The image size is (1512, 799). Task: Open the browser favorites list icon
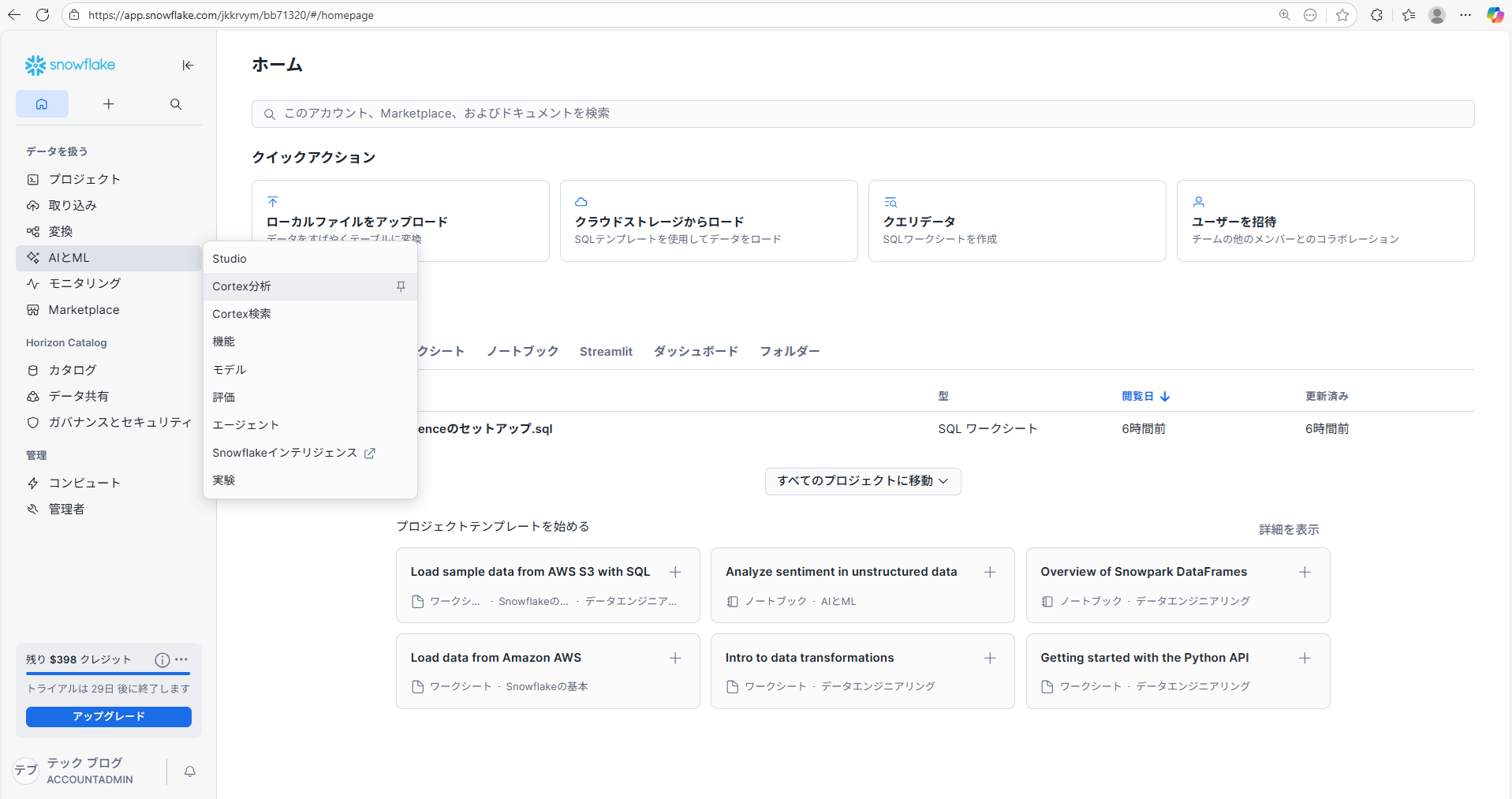1409,15
